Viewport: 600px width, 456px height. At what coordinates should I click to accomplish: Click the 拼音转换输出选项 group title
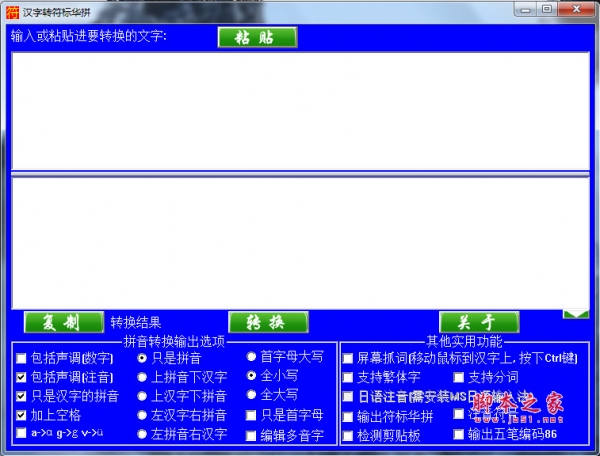(174, 341)
